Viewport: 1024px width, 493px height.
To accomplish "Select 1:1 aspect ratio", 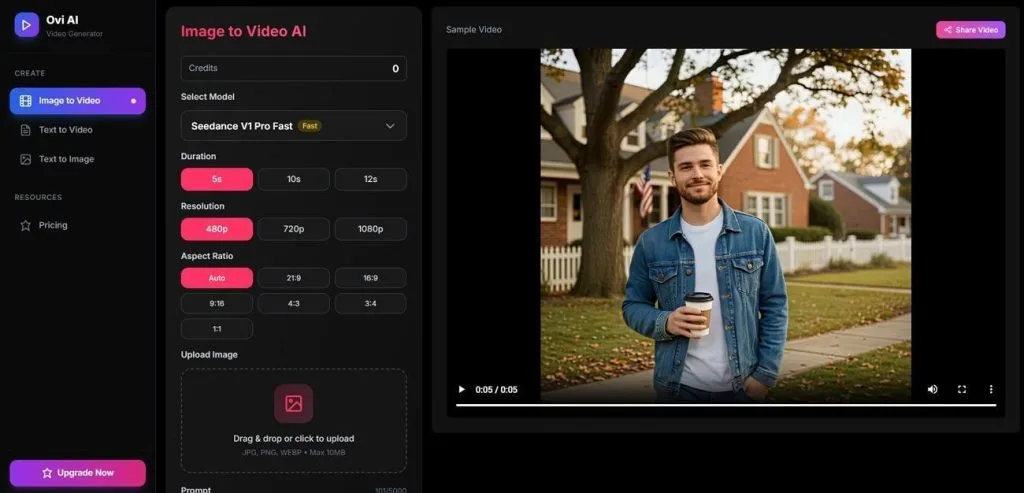I will (x=217, y=329).
